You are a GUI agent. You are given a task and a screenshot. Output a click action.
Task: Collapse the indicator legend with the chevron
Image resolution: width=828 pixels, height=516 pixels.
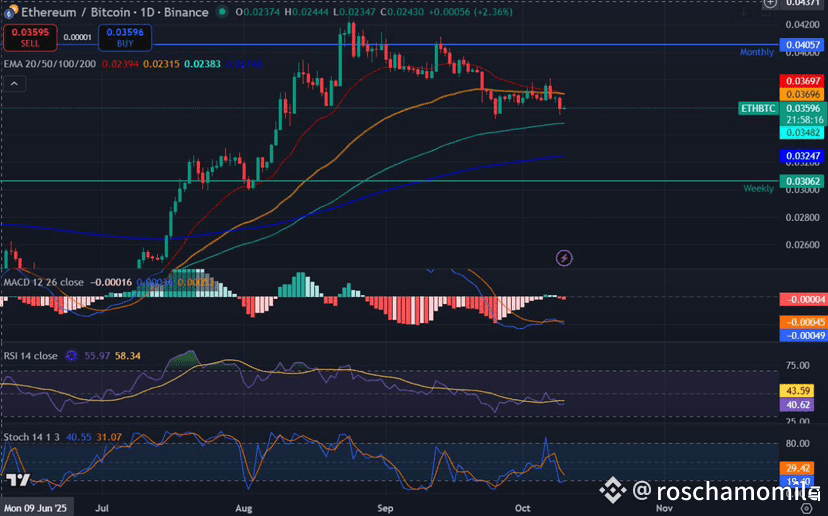click(14, 84)
